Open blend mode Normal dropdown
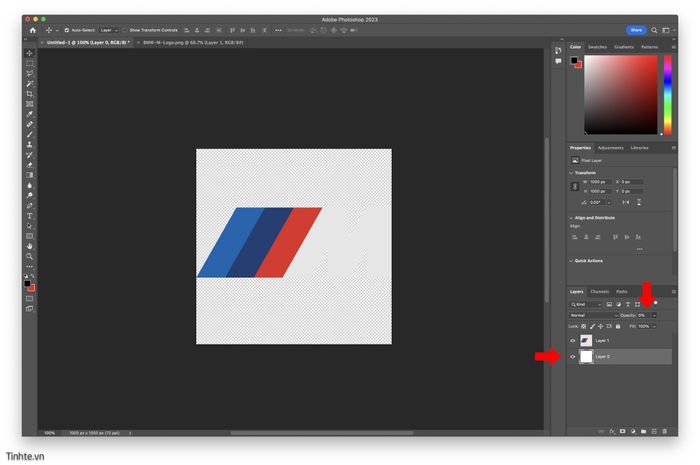This screenshot has height=465, width=700. click(594, 316)
